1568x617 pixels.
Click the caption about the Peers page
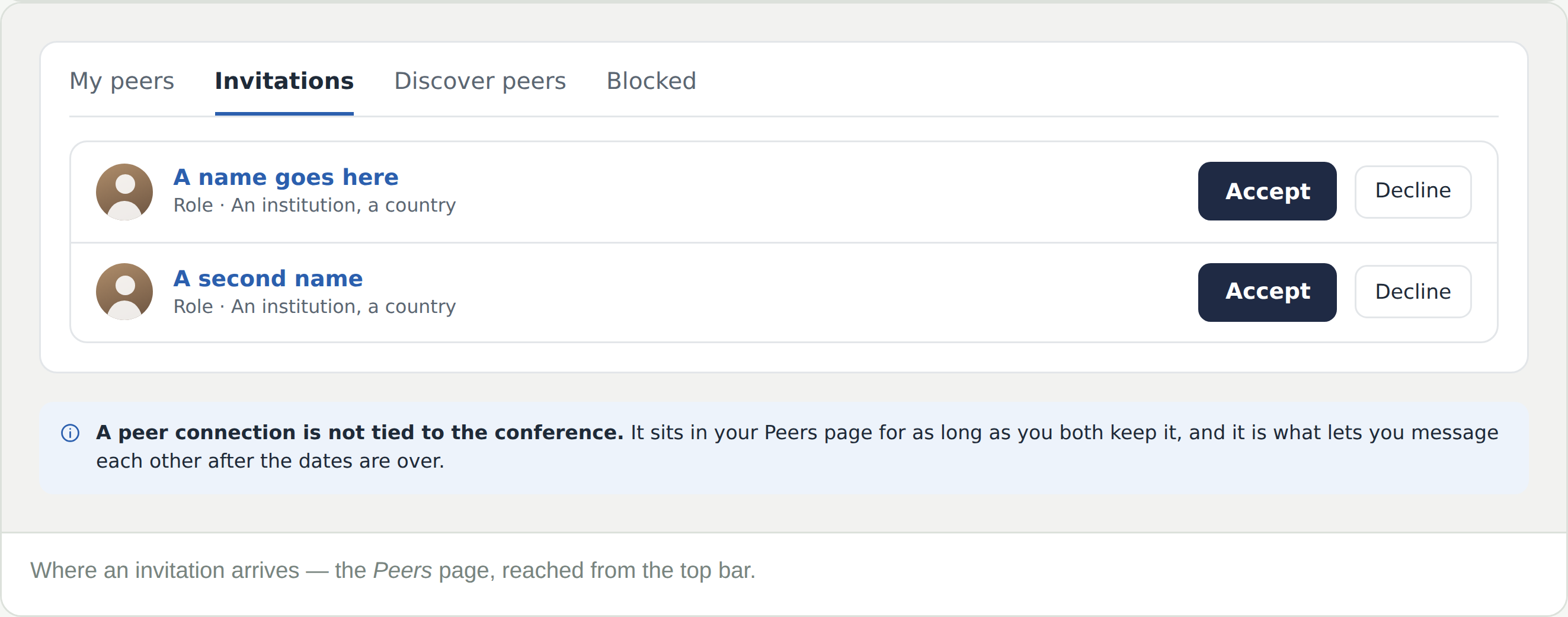tap(393, 571)
